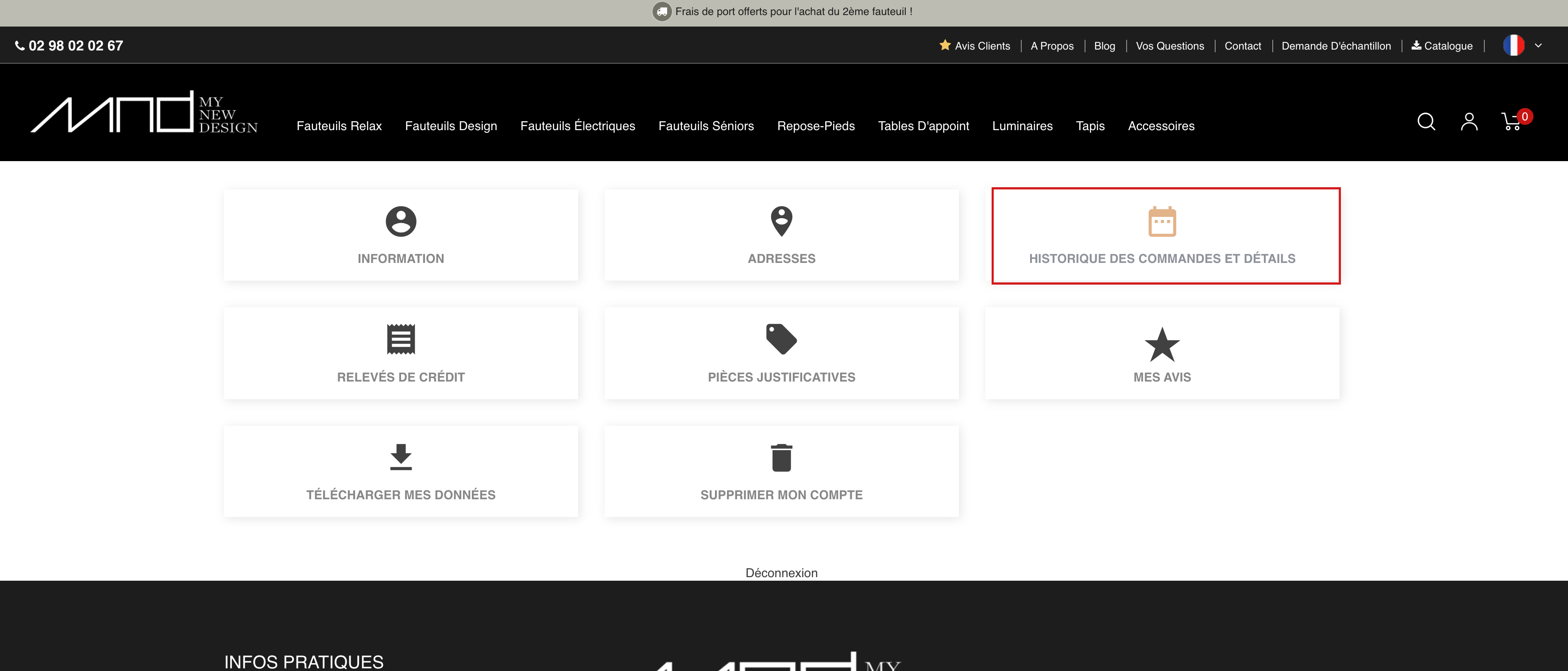Image resolution: width=1568 pixels, height=671 pixels.
Task: Open the Fauteuils Relax menu
Action: (x=339, y=126)
